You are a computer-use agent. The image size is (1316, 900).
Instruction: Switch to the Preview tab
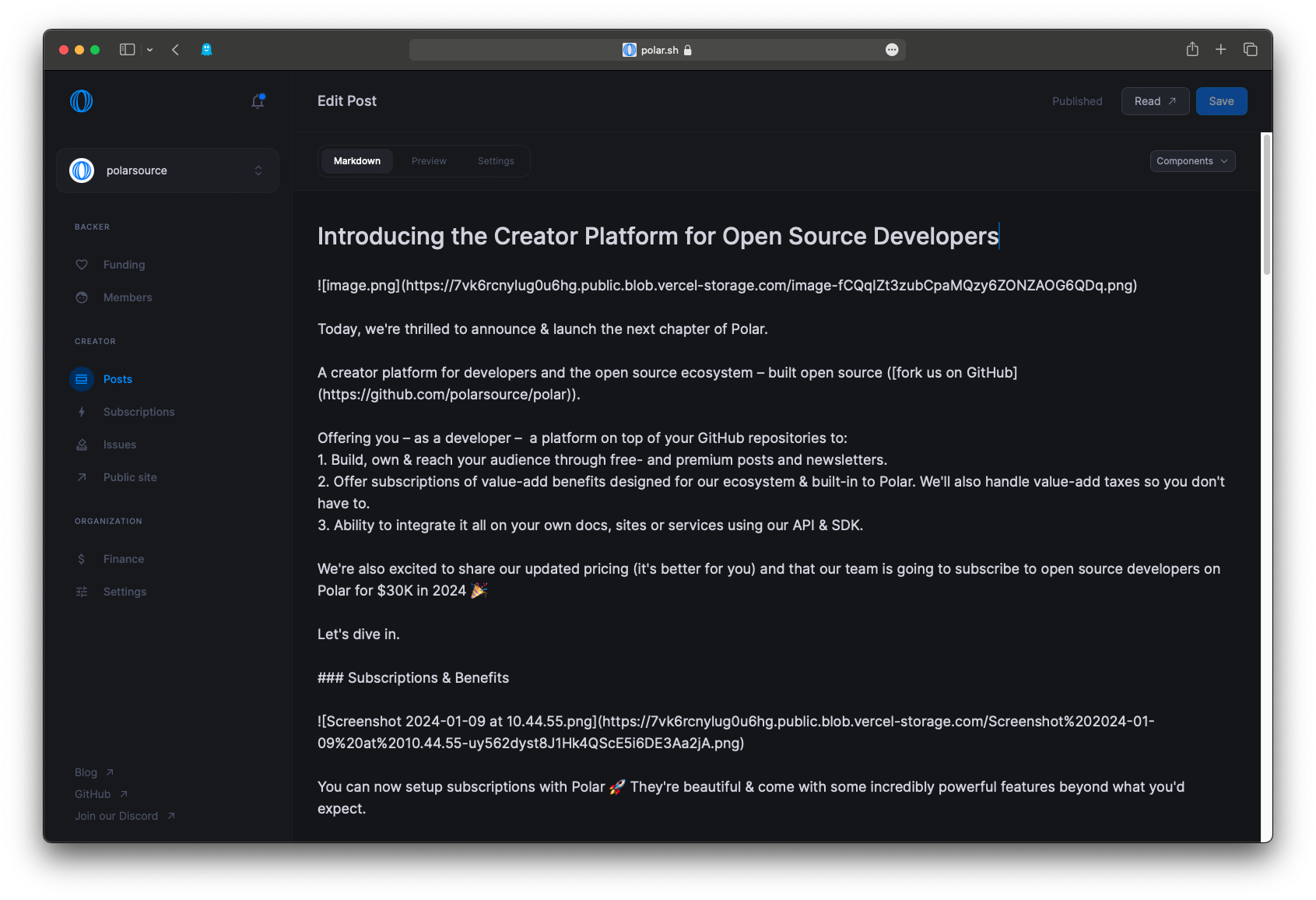pyautogui.click(x=429, y=161)
